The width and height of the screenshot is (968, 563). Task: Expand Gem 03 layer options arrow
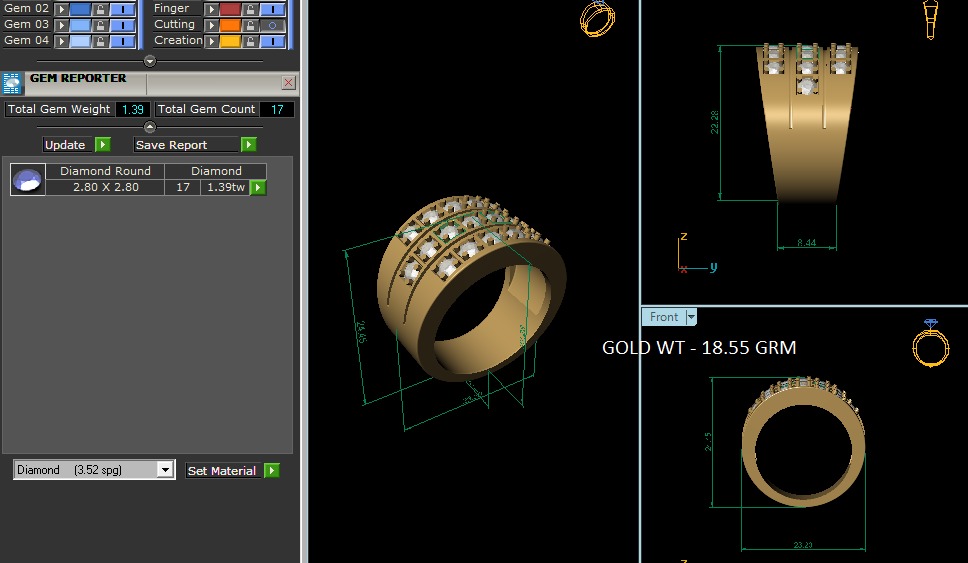61,25
